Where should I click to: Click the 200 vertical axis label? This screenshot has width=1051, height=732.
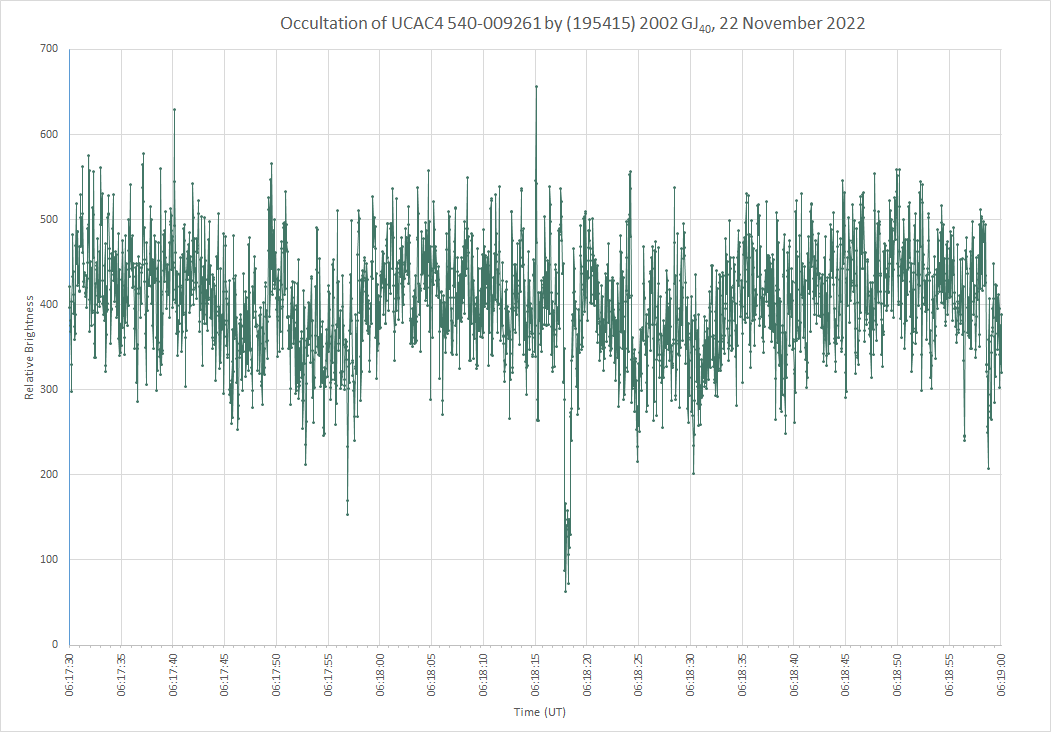[50, 475]
